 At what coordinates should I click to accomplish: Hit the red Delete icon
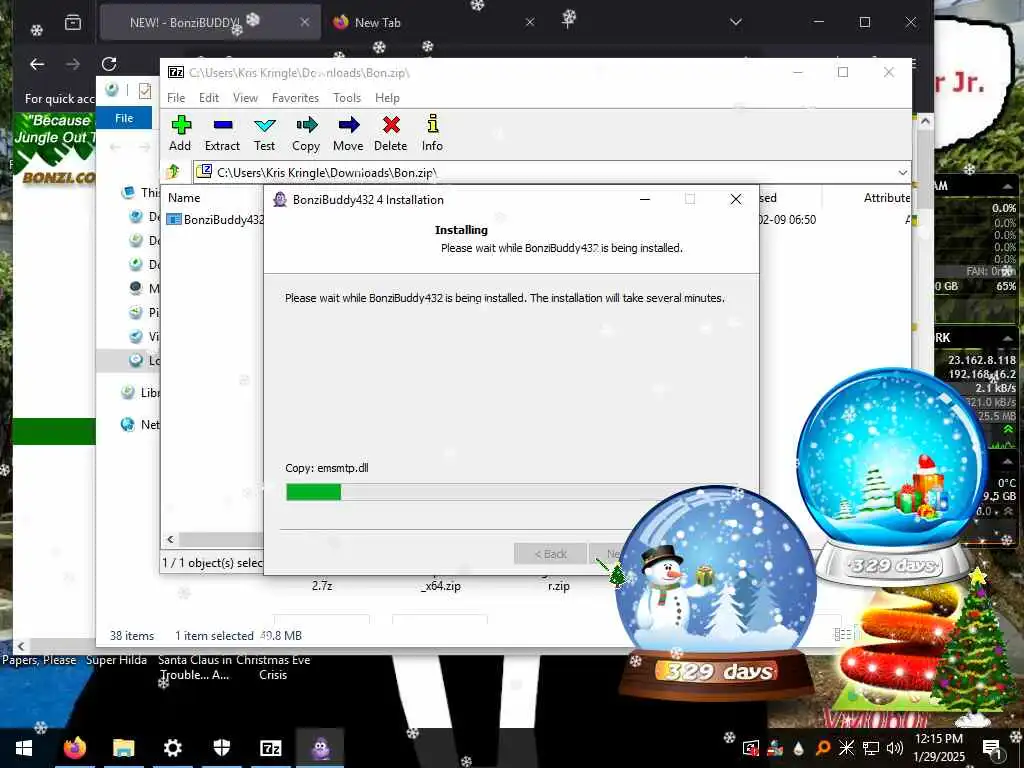tap(391, 133)
